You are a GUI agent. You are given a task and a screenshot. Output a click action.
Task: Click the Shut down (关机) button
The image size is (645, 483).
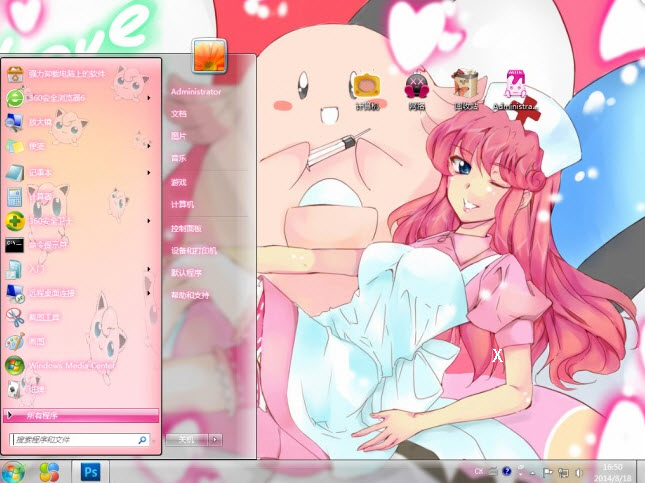click(x=187, y=440)
